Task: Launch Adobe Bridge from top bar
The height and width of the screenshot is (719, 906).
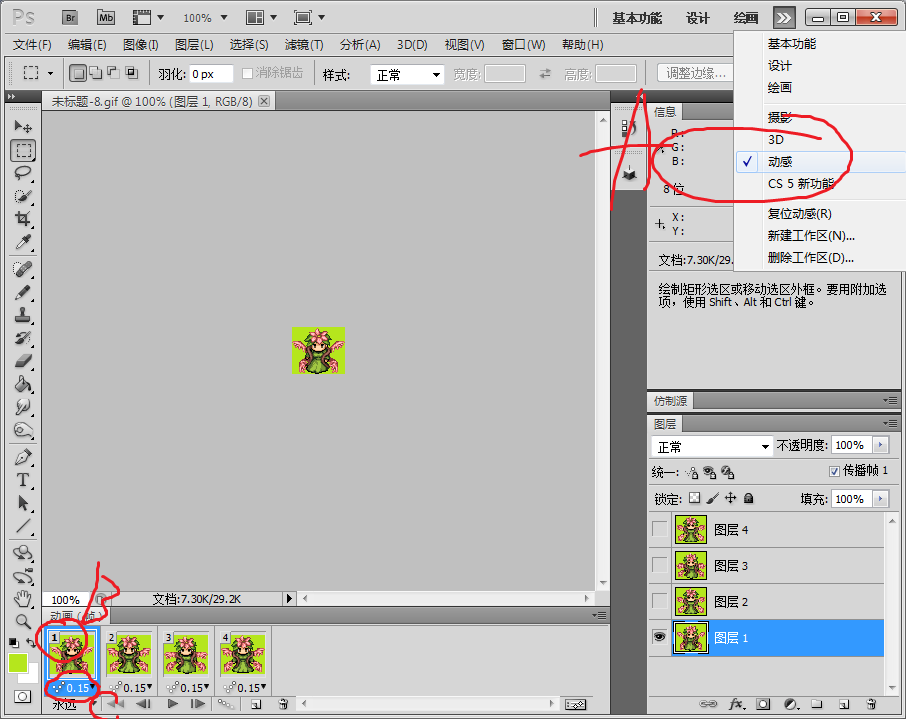Action: pyautogui.click(x=70, y=17)
